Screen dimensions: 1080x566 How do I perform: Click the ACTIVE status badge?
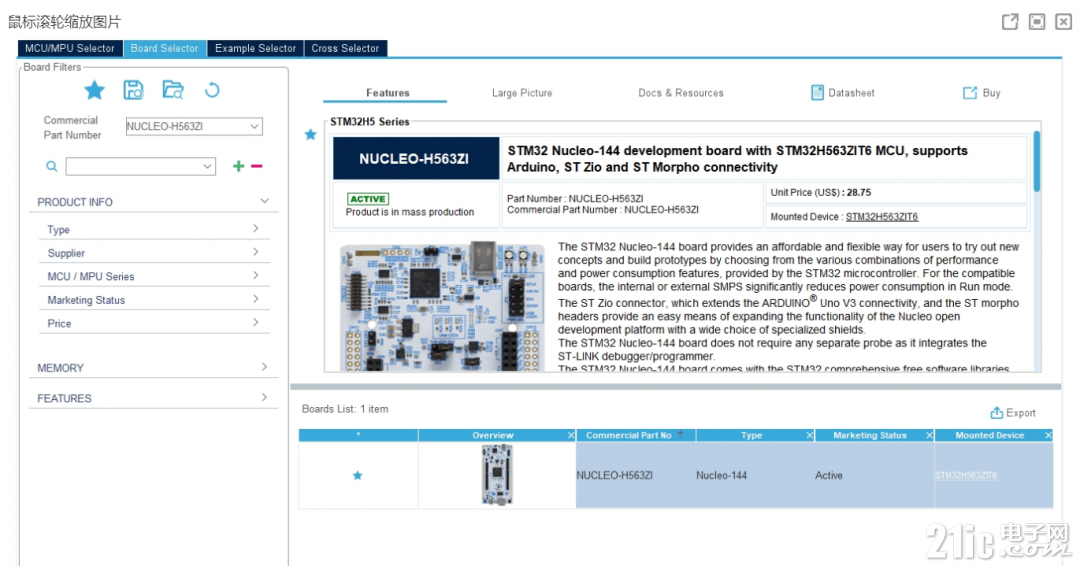tap(368, 198)
